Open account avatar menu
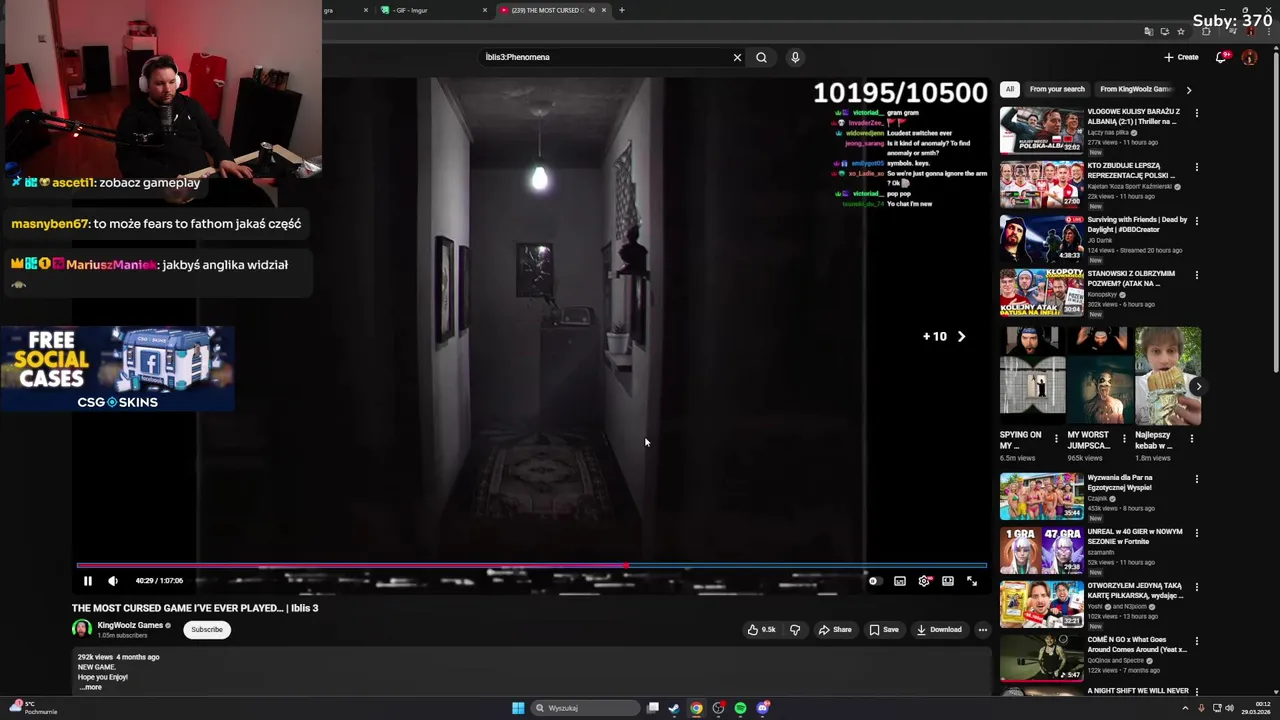 coord(1249,57)
